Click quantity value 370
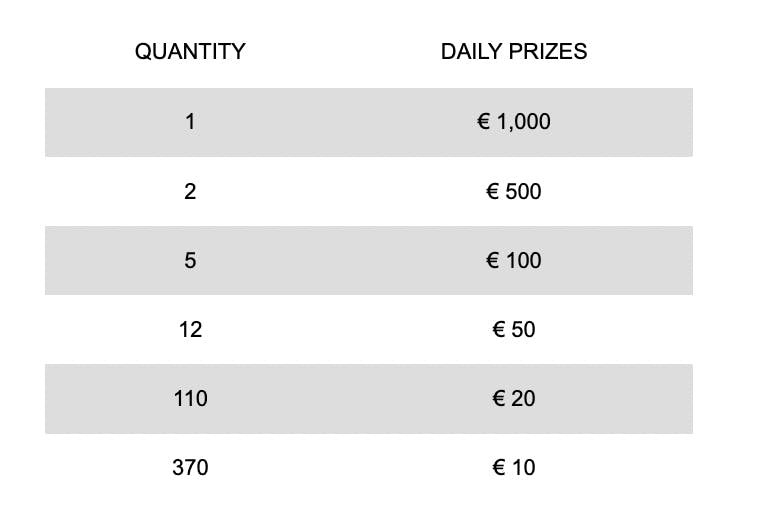 pos(190,467)
